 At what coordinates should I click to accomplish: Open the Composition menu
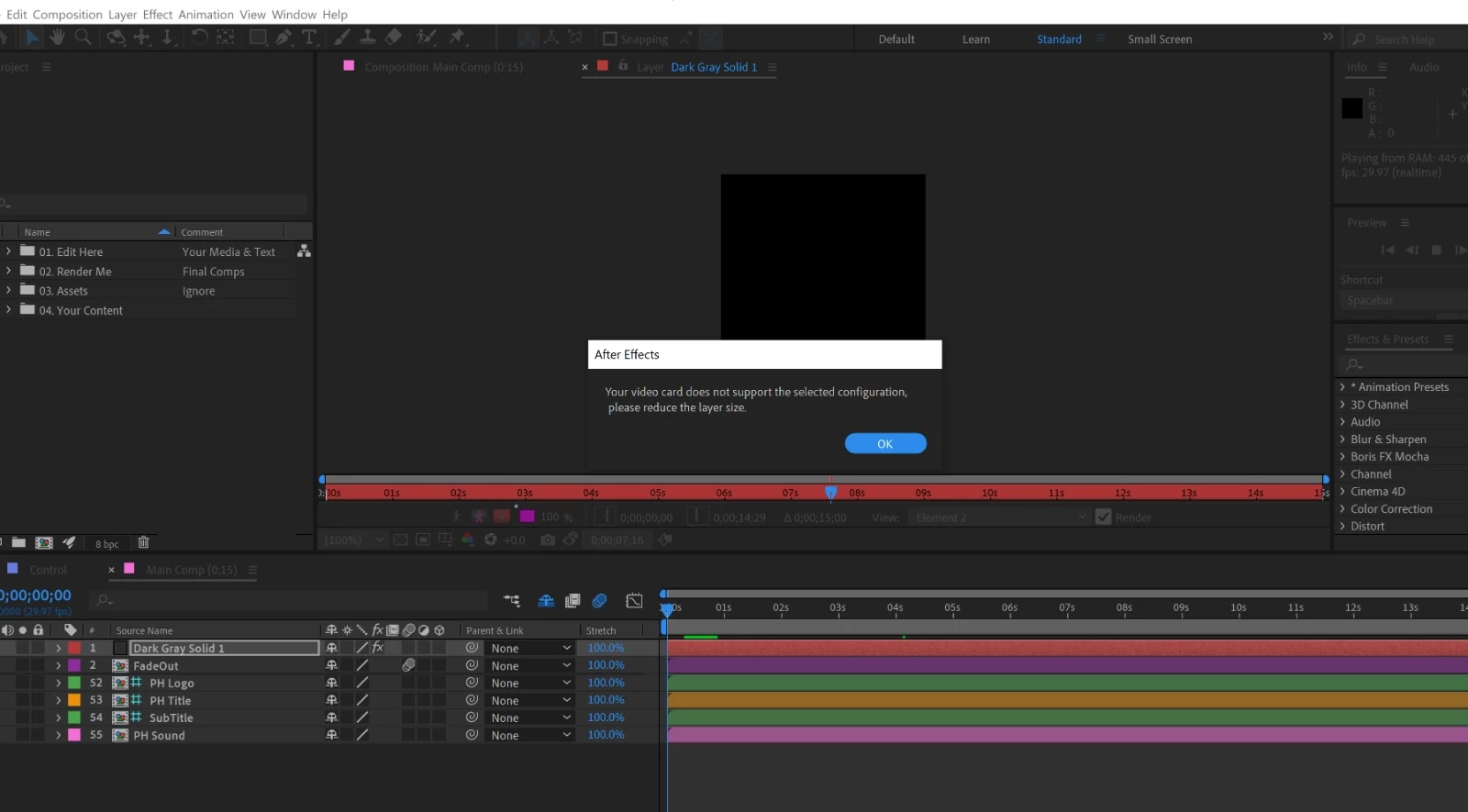coord(68,15)
